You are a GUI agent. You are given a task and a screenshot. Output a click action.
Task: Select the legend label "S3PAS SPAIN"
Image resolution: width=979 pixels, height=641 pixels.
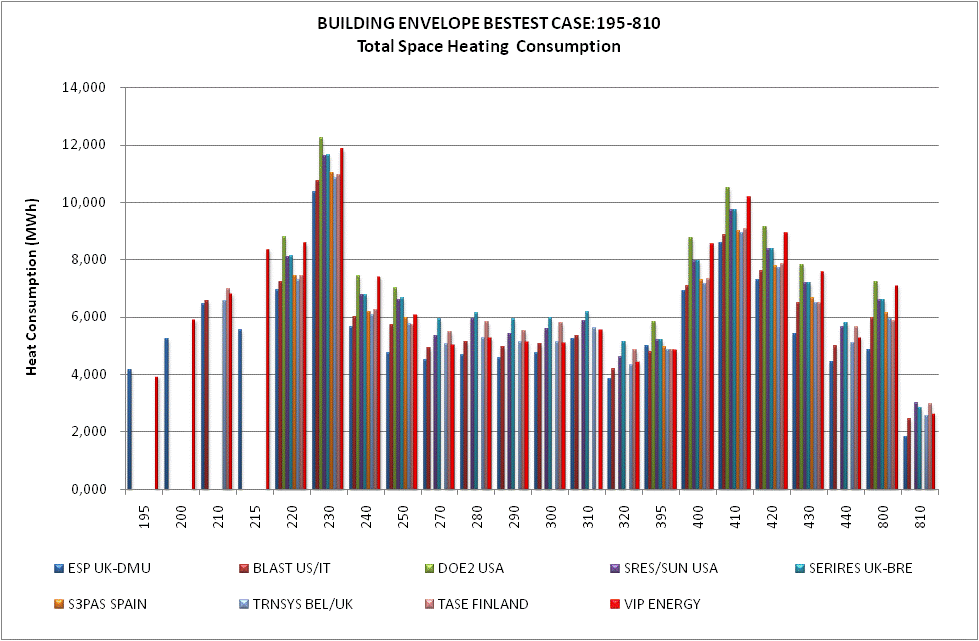107,604
